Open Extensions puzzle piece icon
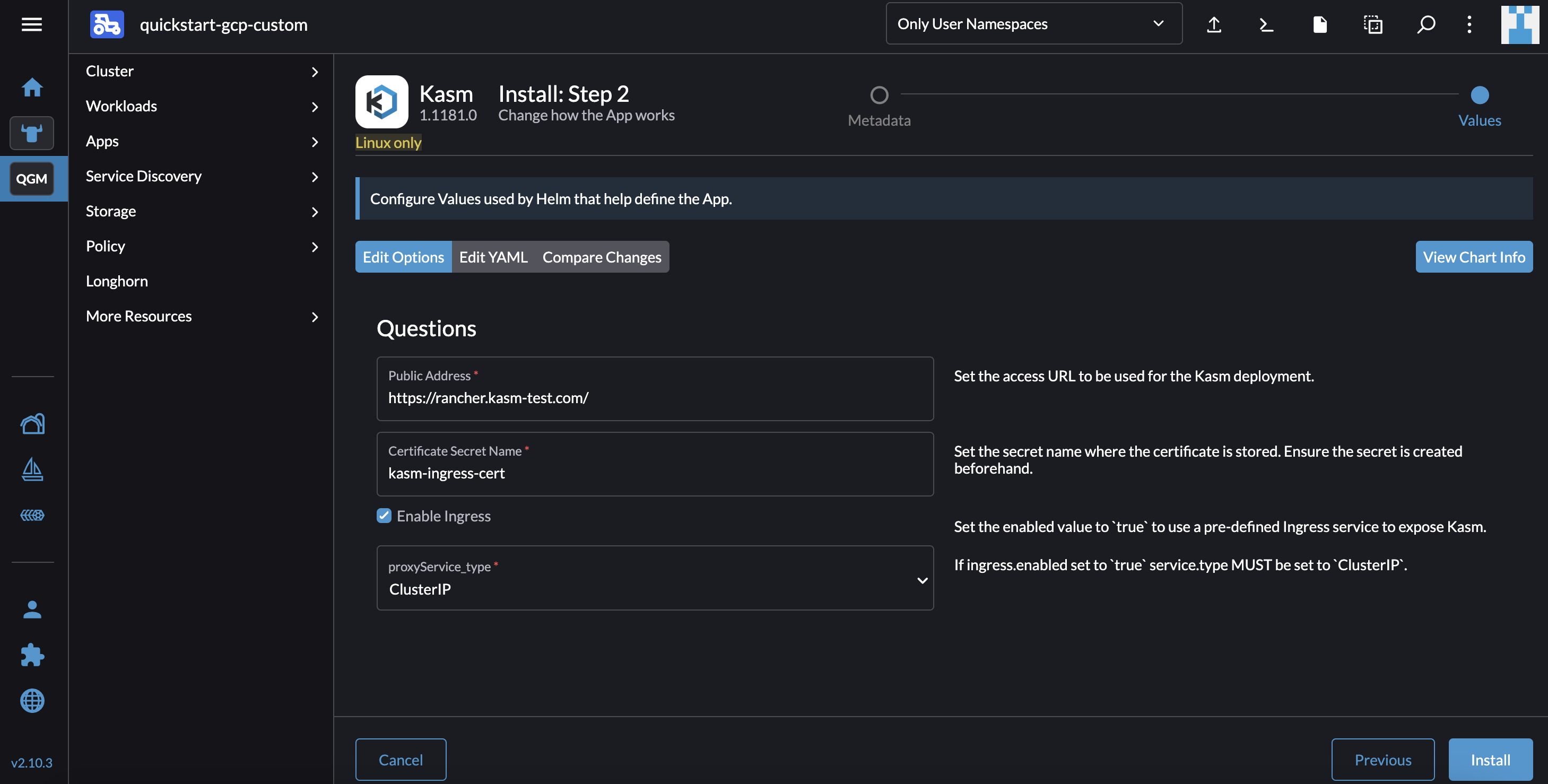Screen dimensions: 1548x784 (x=32, y=655)
